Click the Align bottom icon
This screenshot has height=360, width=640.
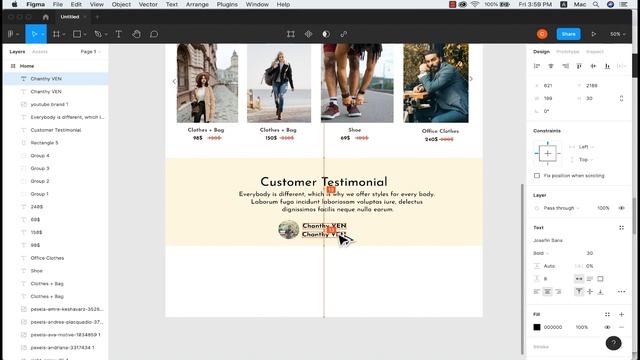(x=607, y=66)
